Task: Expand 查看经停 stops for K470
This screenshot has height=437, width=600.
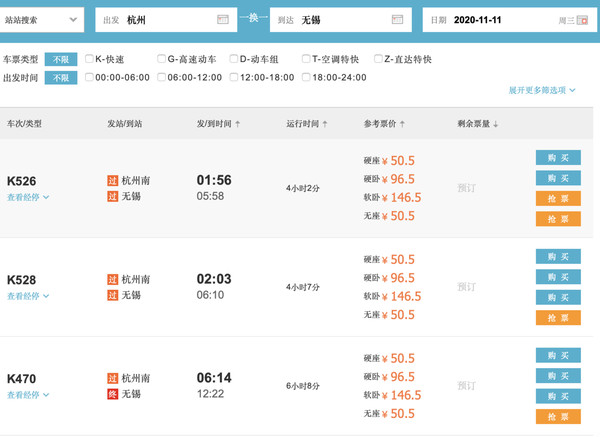Action: tap(28, 395)
